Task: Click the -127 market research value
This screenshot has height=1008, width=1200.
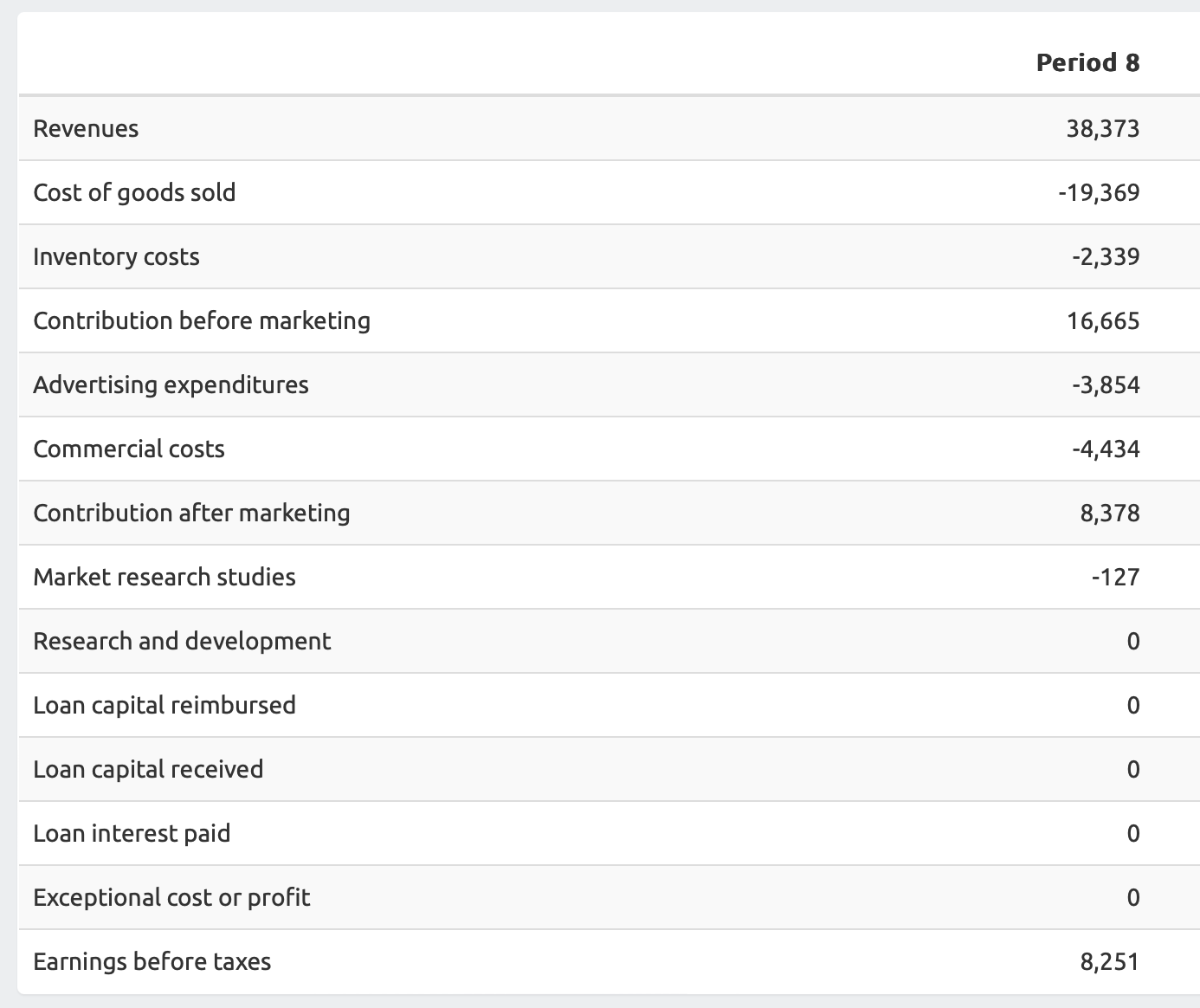Action: (1115, 577)
